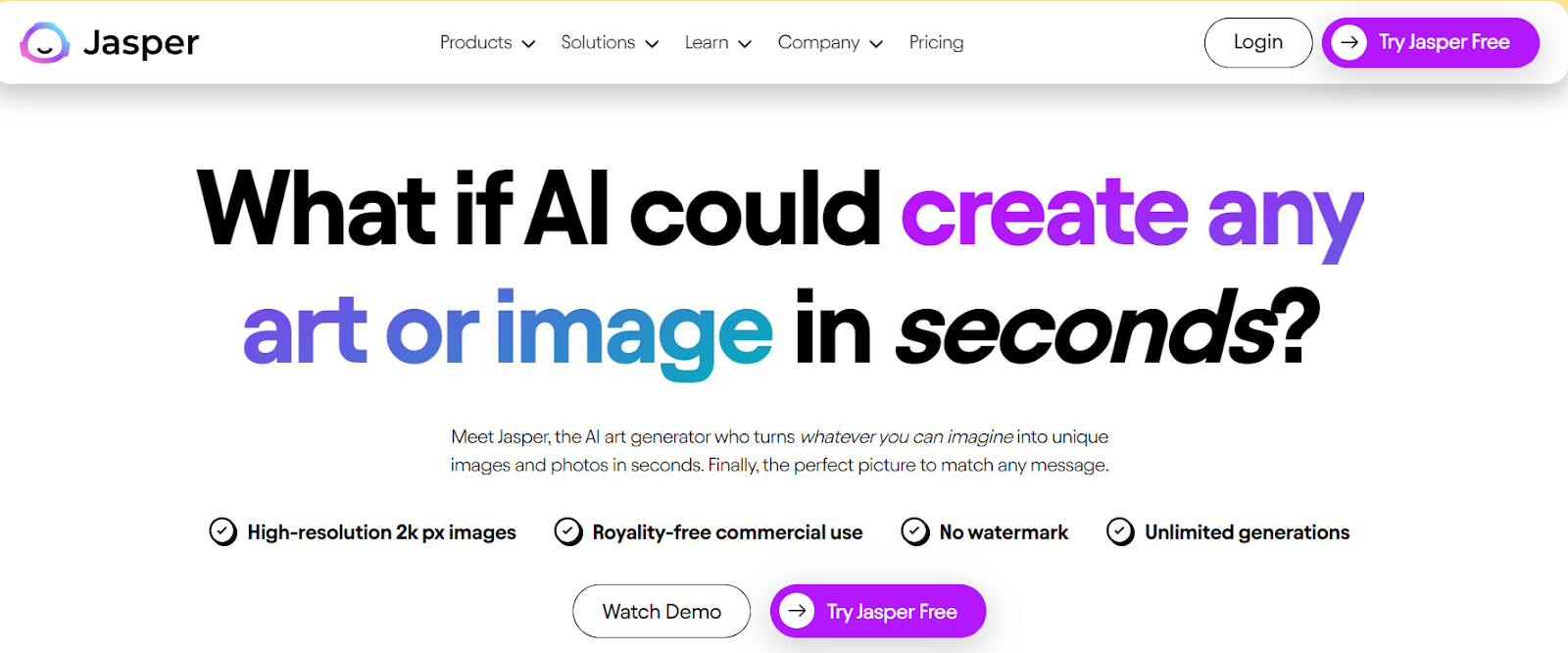Click the lower Try Jasper Free button label

click(x=892, y=612)
